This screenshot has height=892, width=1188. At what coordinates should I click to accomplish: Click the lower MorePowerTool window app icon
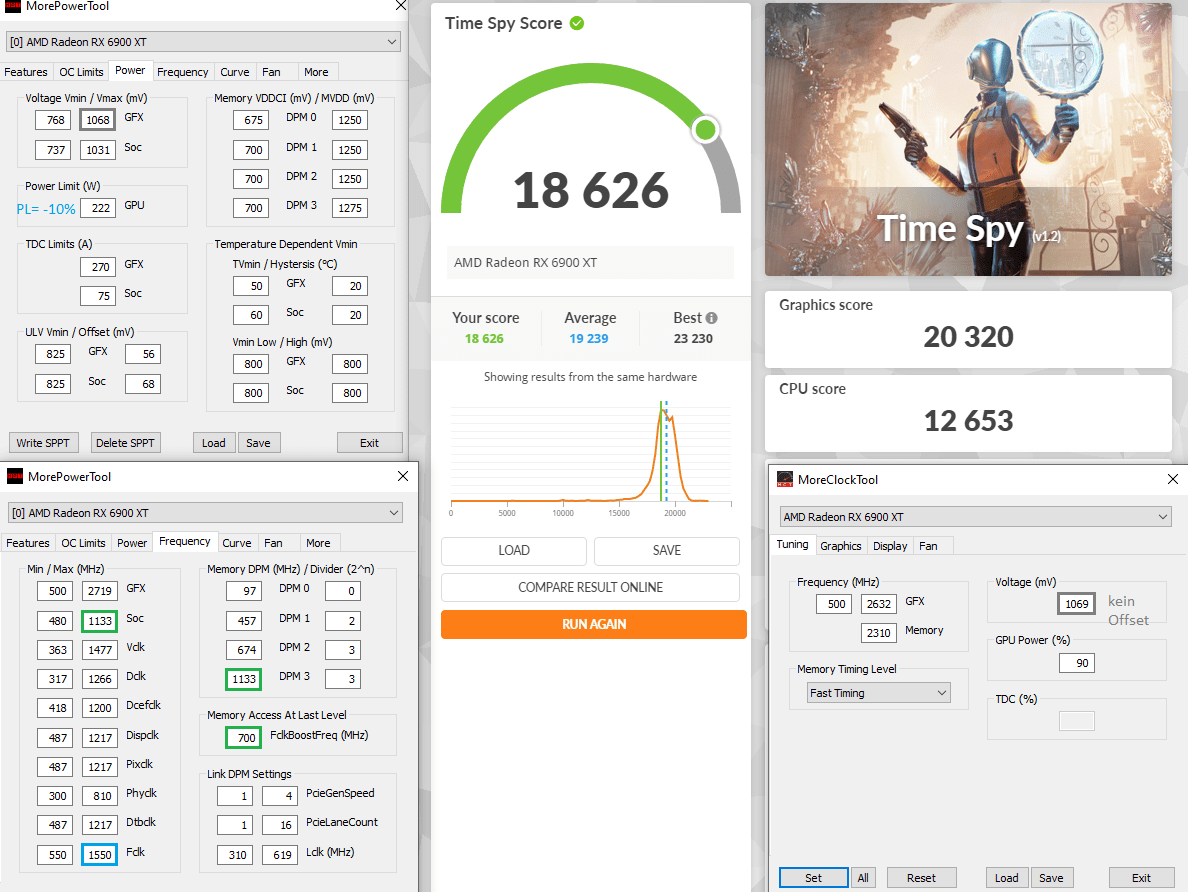point(14,476)
